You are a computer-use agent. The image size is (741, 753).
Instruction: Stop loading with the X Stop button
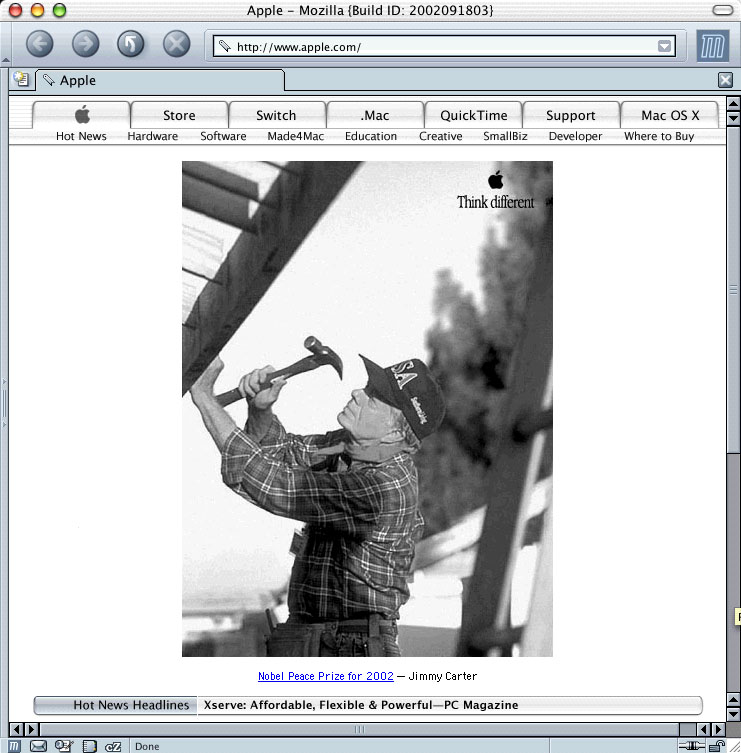[x=176, y=44]
